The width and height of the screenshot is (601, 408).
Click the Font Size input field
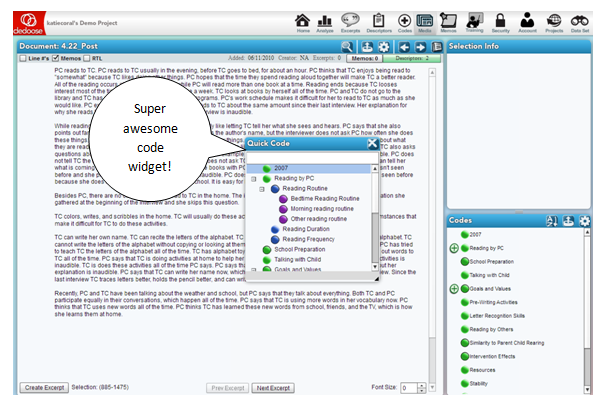click(409, 388)
